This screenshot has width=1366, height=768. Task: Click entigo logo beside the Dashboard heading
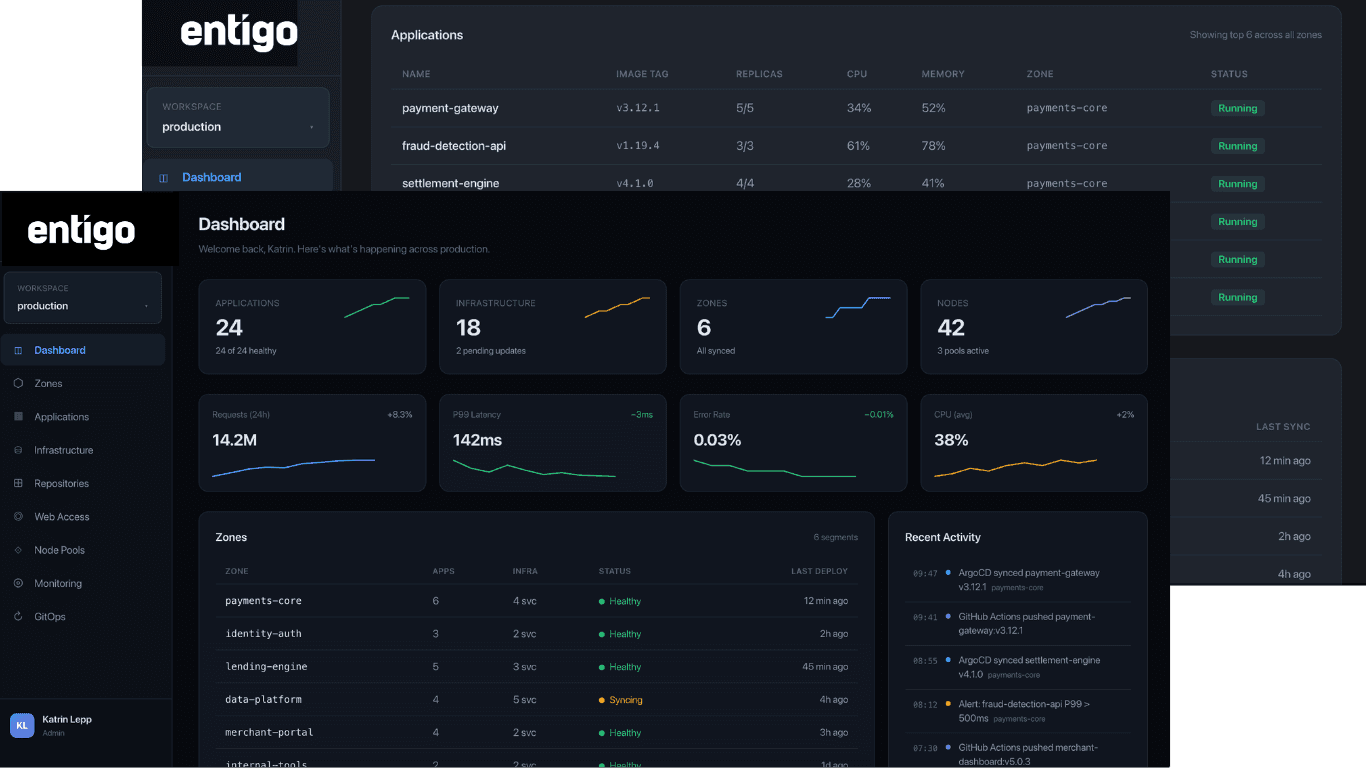81,231
